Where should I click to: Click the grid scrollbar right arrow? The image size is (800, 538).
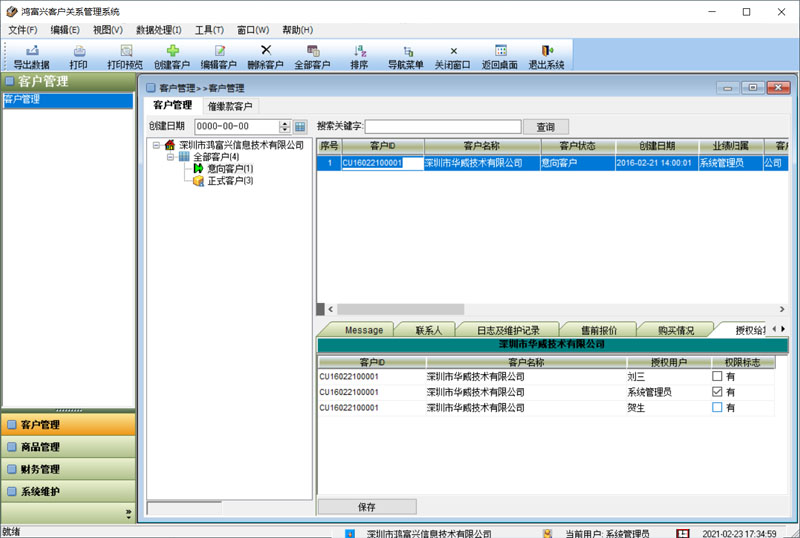(782, 309)
